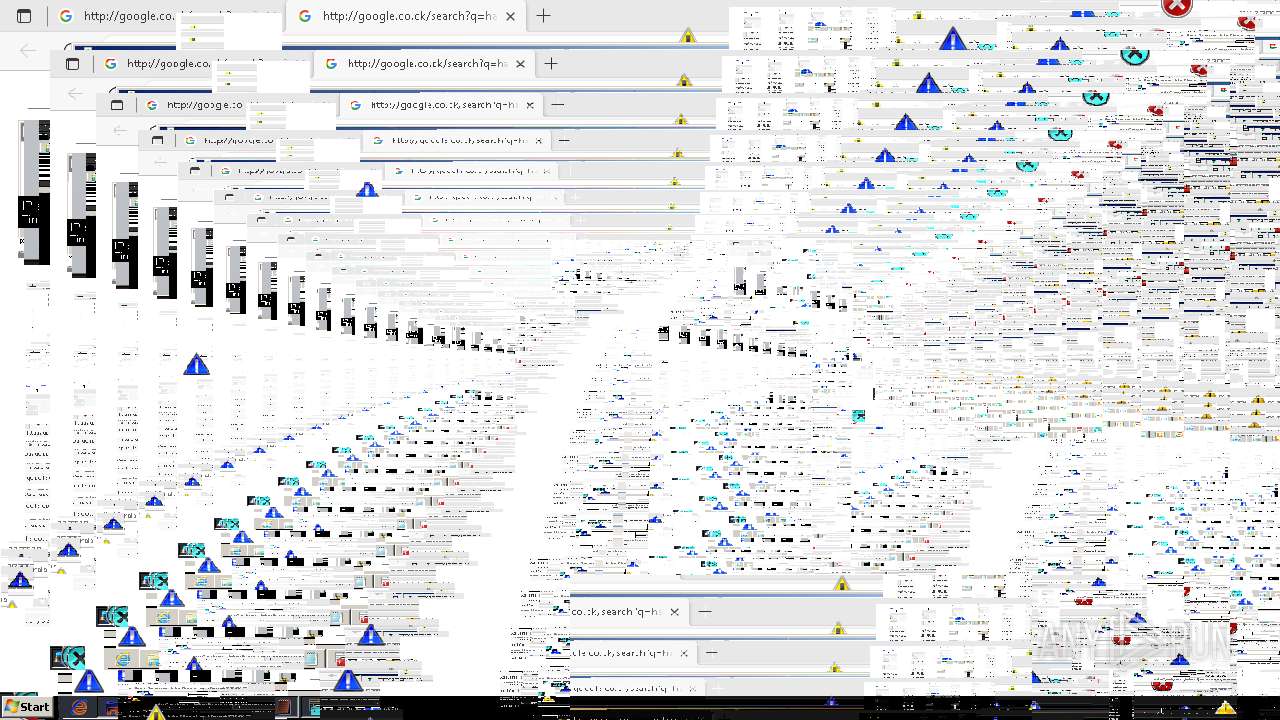The image size is (1280, 720).
Task: Close the google.co.ck/search tab in topmost window
Action: [x=511, y=16]
